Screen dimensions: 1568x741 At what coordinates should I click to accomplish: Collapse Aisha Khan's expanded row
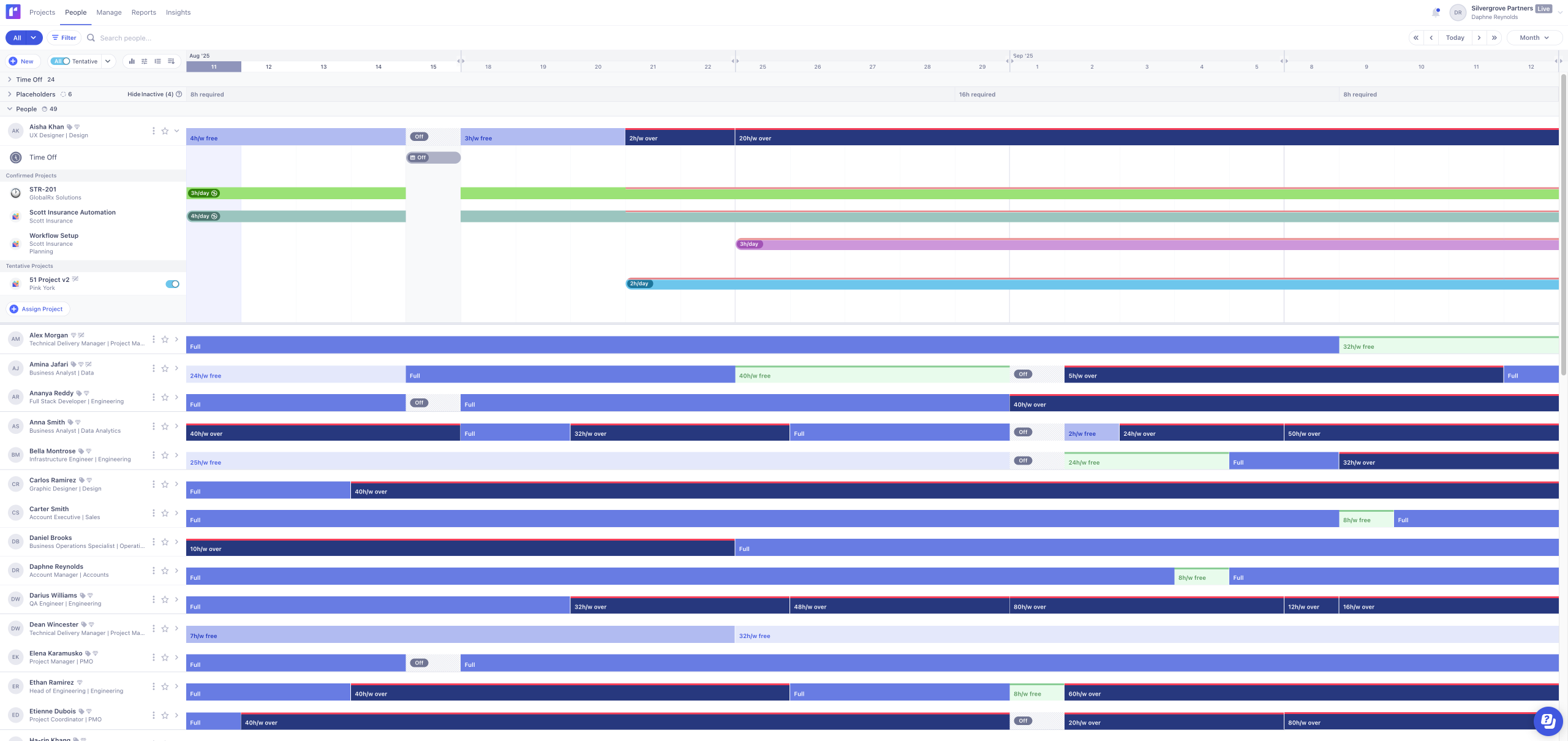[177, 131]
